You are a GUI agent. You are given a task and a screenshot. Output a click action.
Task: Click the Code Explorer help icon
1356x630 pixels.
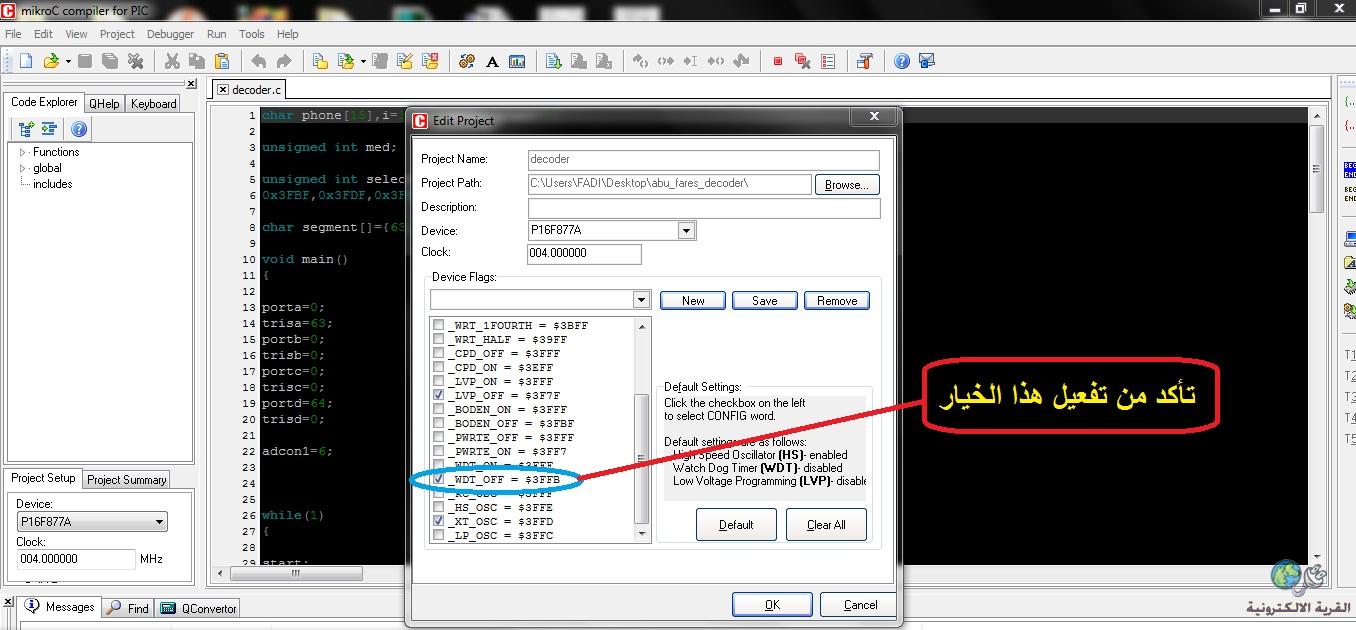click(x=79, y=129)
